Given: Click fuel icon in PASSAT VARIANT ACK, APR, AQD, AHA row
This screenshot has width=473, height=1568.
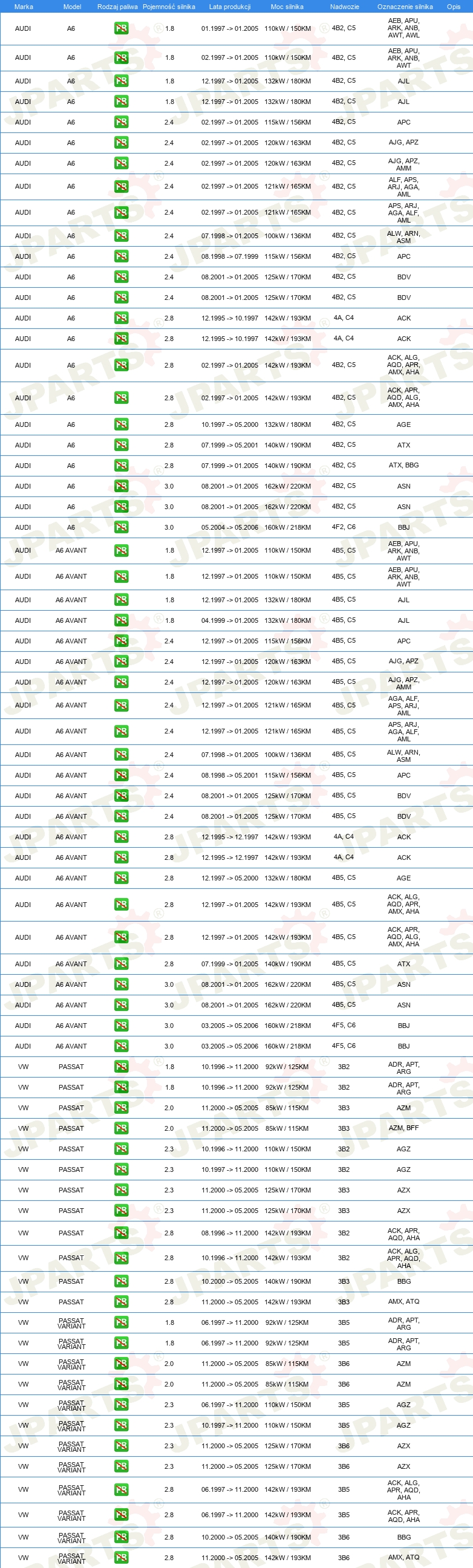Looking at the screenshot, I should (121, 1514).
